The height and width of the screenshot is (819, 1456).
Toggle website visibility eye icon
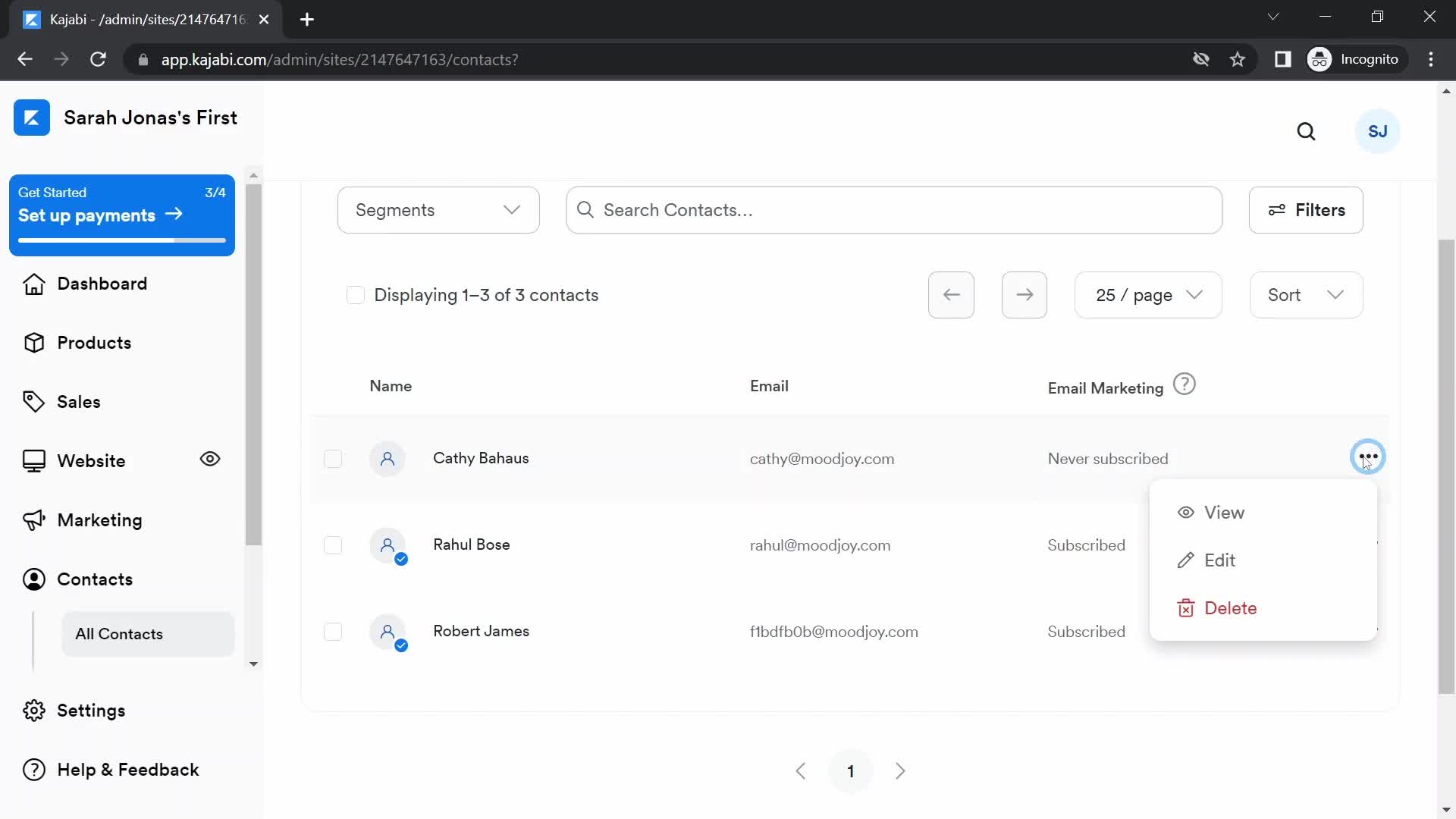click(209, 460)
